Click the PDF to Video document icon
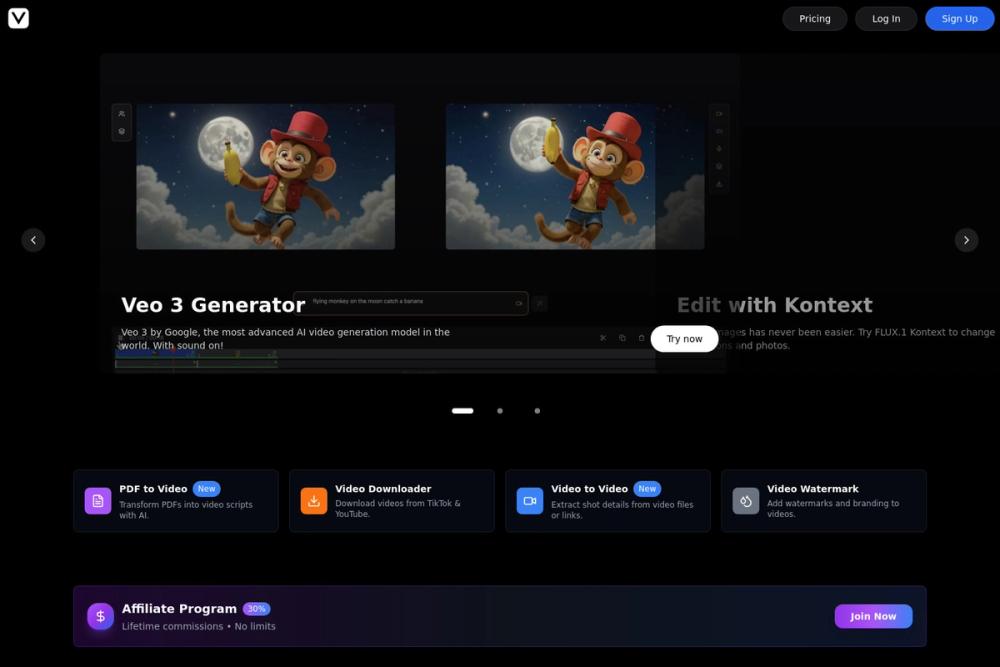1000x667 pixels. pos(97,500)
